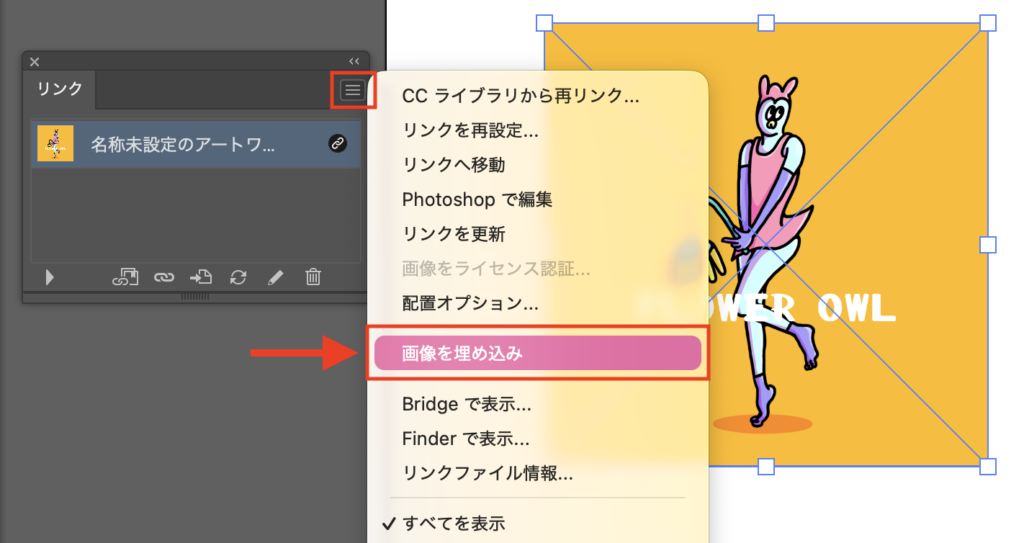Click the chain Relink icon in panel footer

click(163, 278)
